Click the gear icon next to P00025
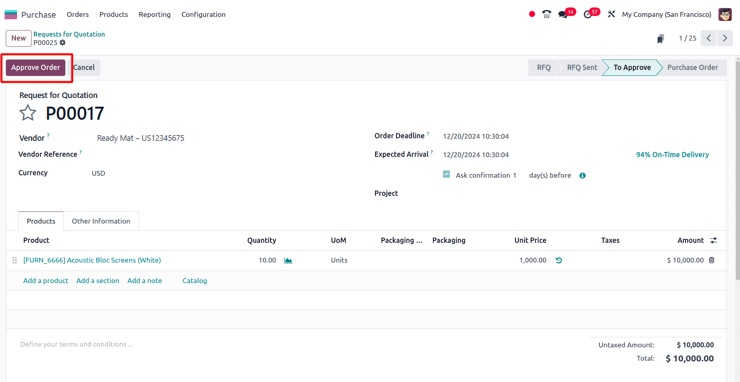The width and height of the screenshot is (740, 382). 62,42
